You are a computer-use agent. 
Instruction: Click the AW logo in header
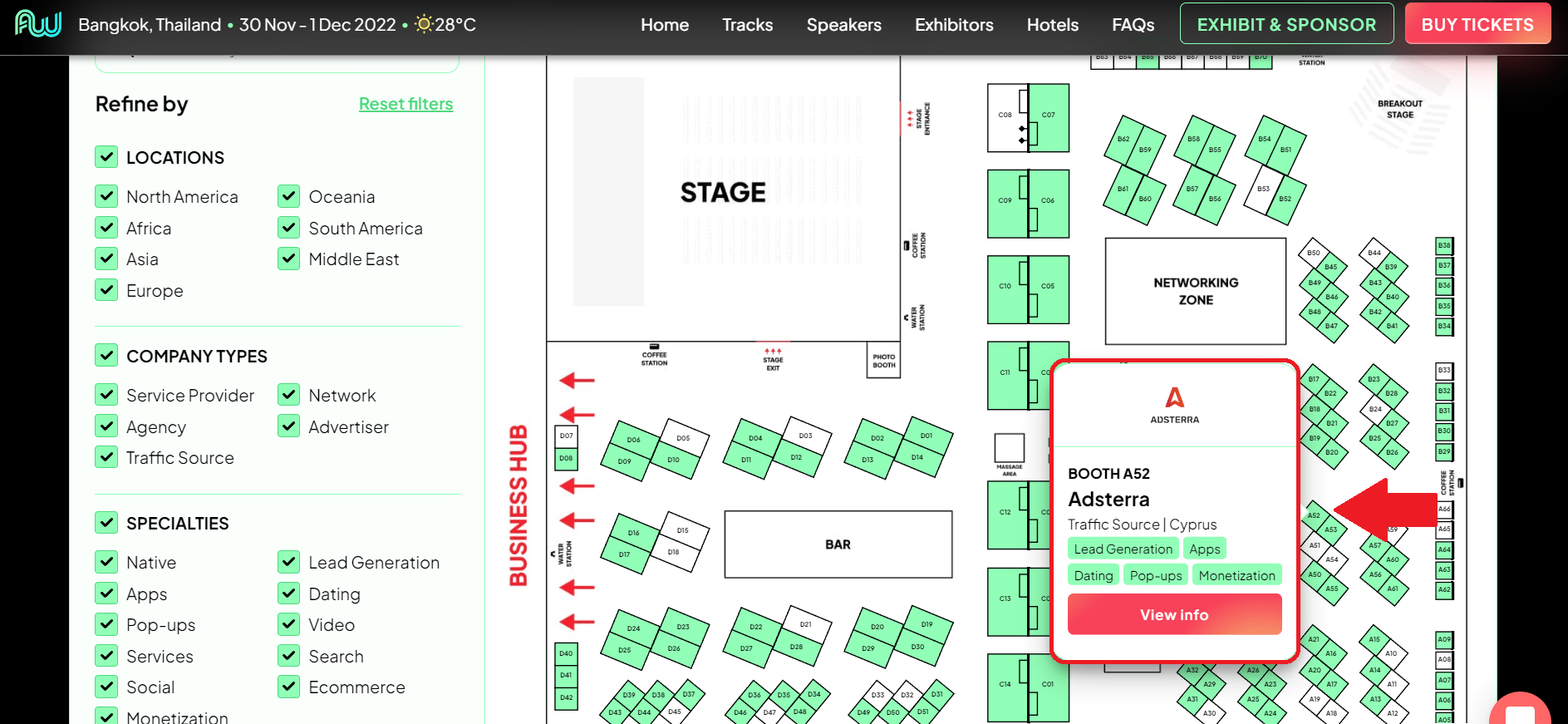pyautogui.click(x=38, y=24)
